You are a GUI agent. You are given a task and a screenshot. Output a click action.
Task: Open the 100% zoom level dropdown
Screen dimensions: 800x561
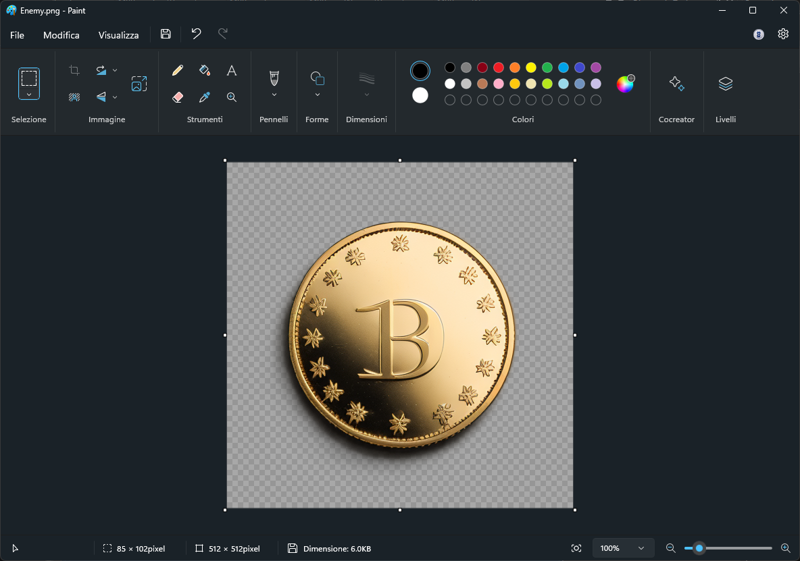pos(623,548)
